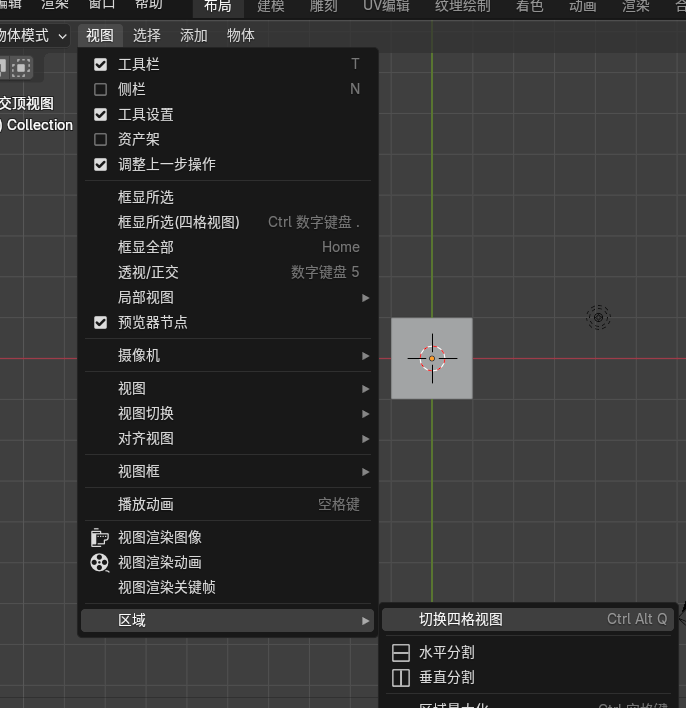Click 框显所选 menu entry
This screenshot has height=708, width=686.
click(228, 197)
